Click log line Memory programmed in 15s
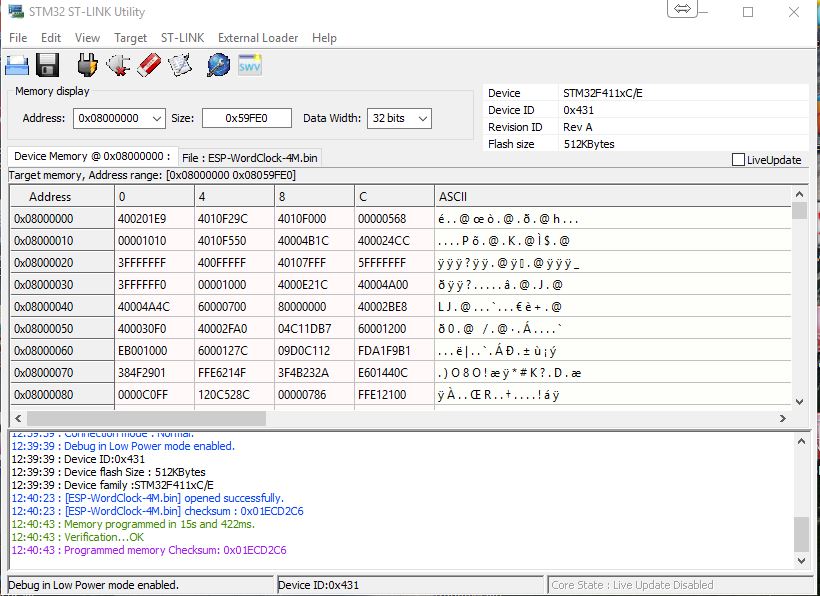Image resolution: width=820 pixels, height=596 pixels. (x=133, y=524)
